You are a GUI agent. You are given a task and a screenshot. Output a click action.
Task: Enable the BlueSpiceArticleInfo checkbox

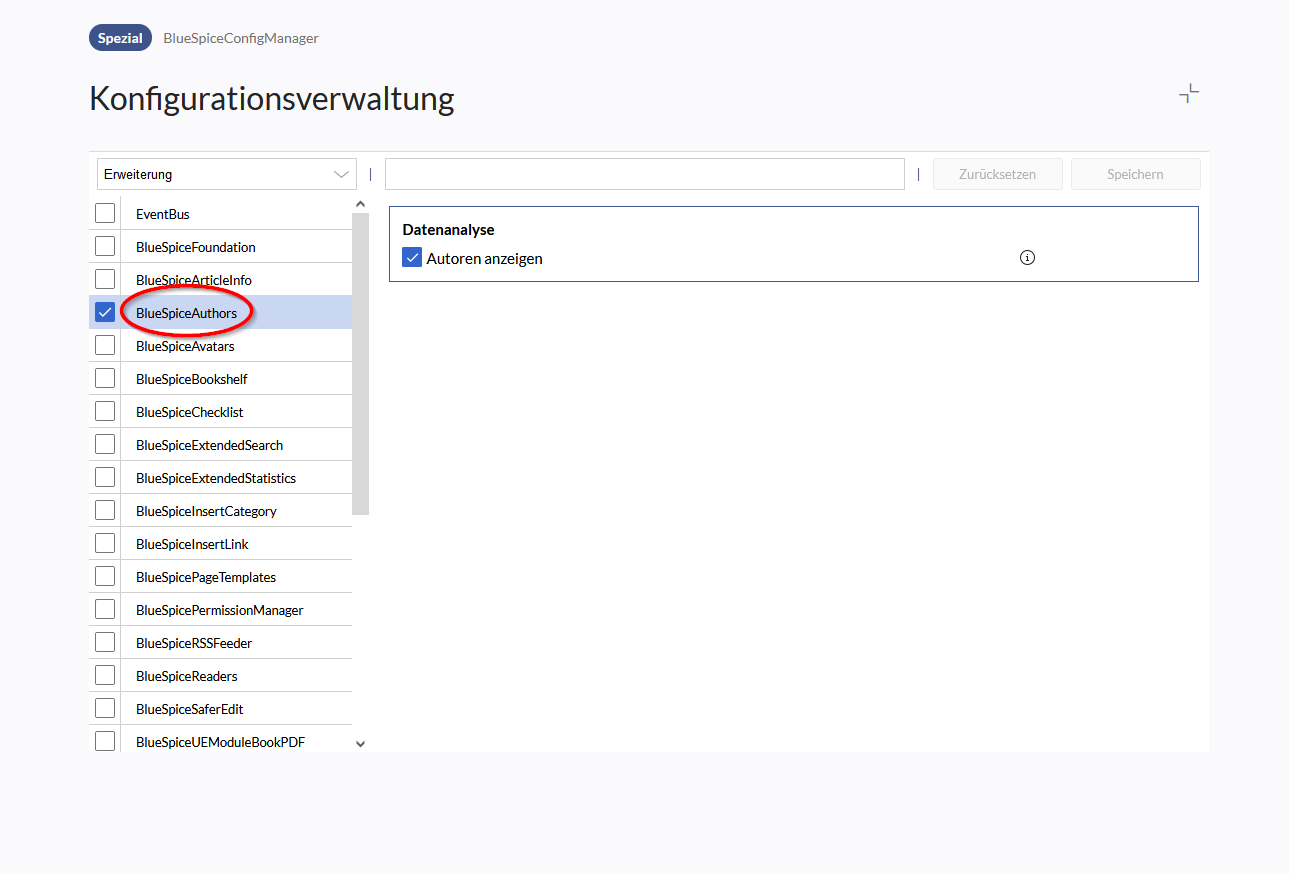[x=105, y=279]
